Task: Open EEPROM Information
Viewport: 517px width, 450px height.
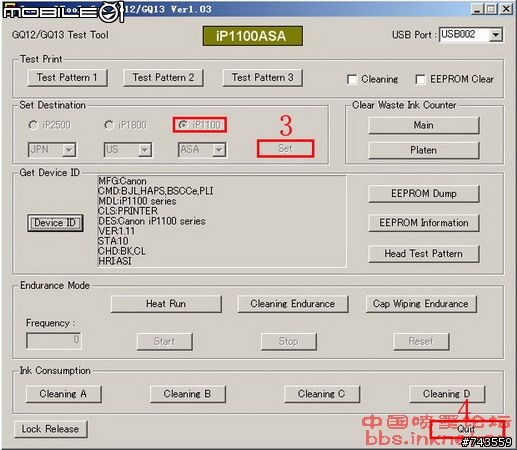Action: click(424, 223)
